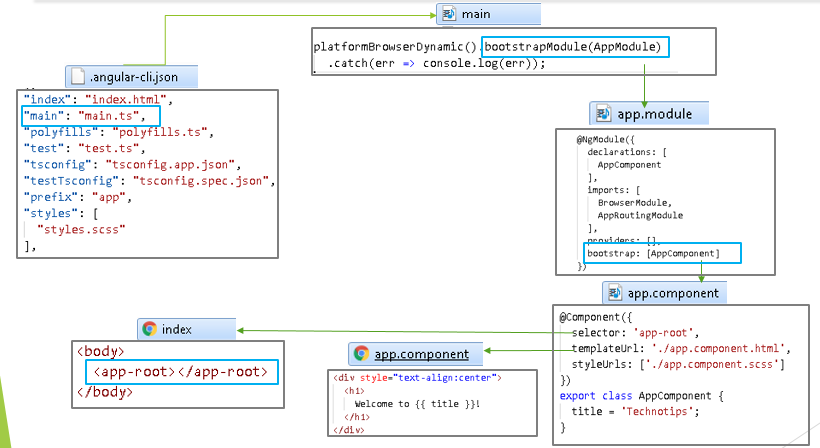Image resolution: width=820 pixels, height=448 pixels.
Task: Click the @NgModule({ decorator text
Action: tap(605, 139)
